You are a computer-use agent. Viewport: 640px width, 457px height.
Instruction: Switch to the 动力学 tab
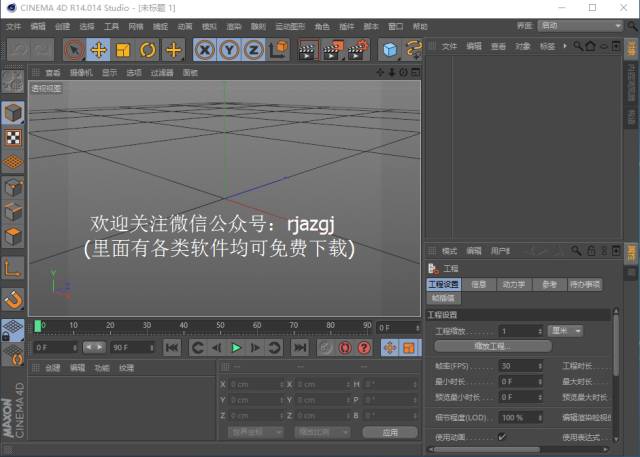(512, 284)
